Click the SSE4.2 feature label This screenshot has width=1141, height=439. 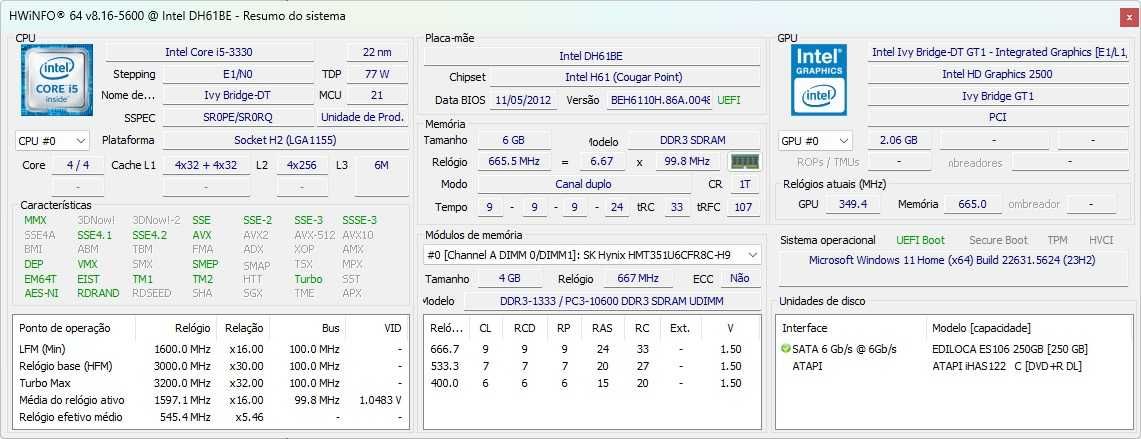click(x=149, y=235)
